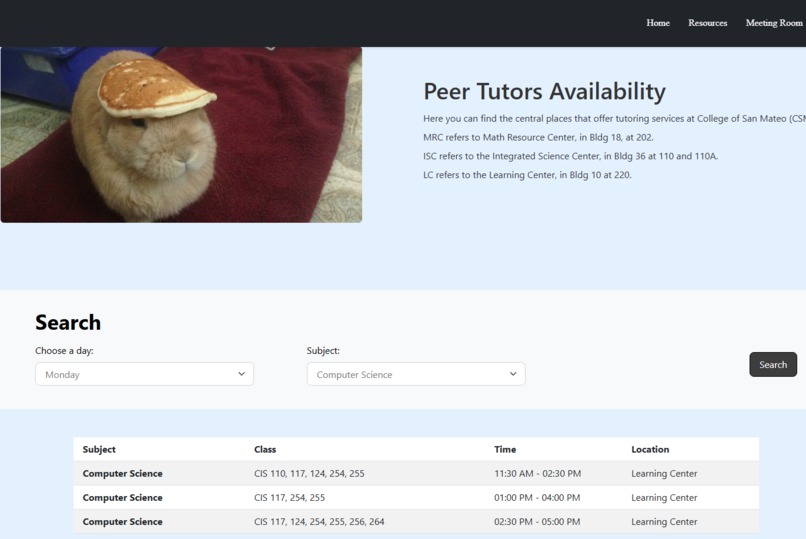The image size is (806, 539).
Task: Select class cell CIS 110, 117, 124, 254, 255
Action: point(309,473)
